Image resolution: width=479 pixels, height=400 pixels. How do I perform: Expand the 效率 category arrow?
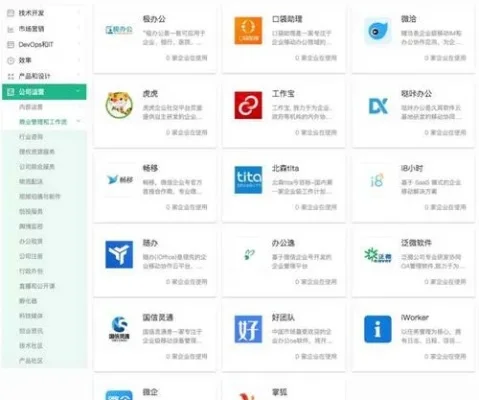point(79,60)
